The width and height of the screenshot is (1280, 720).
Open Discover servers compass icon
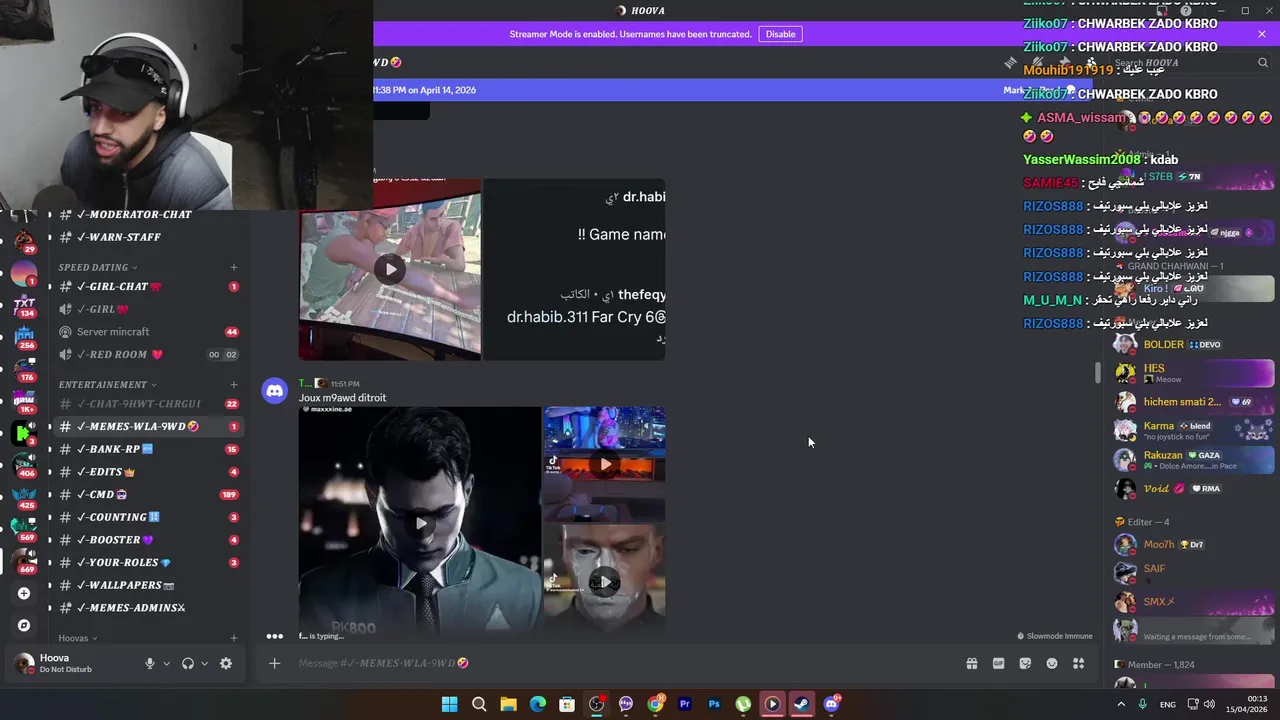click(24, 625)
